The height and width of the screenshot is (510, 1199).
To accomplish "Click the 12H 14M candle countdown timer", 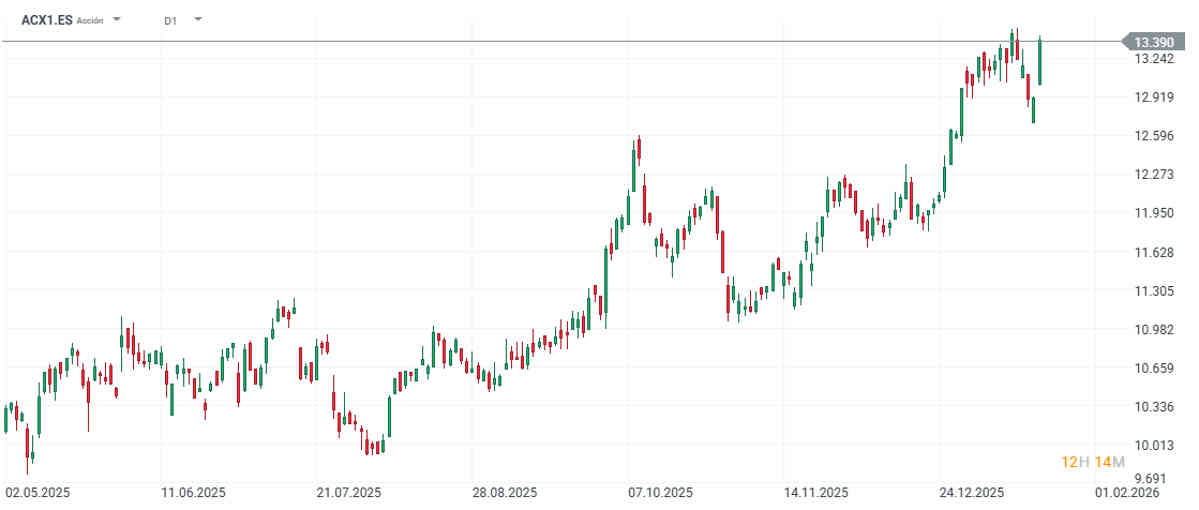I will point(1093,461).
